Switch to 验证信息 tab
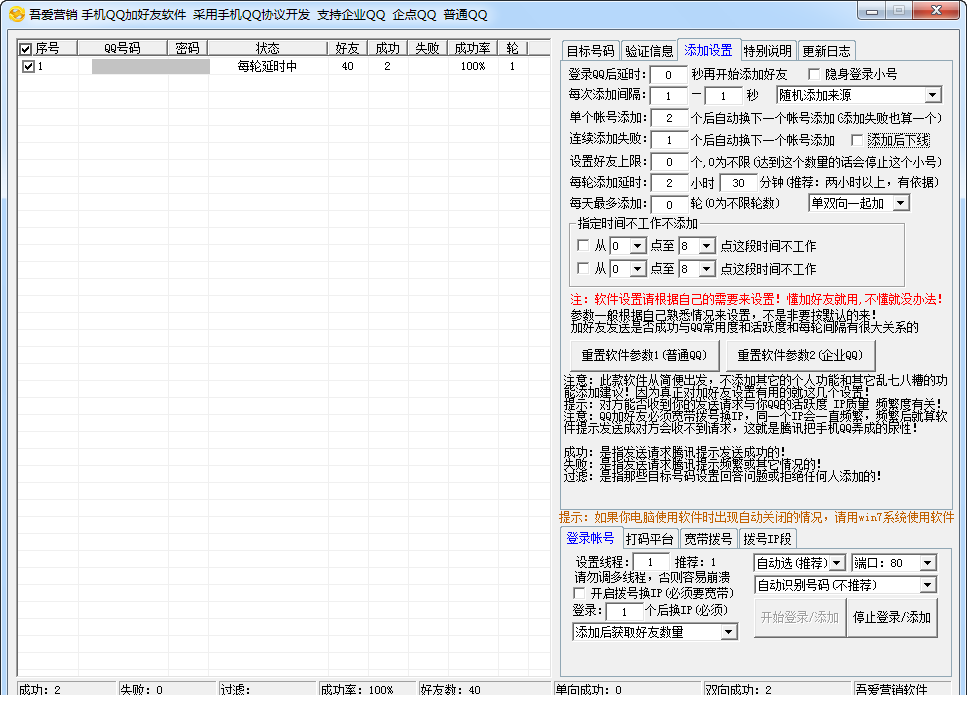Screen dimensions: 967x718 tap(649, 51)
